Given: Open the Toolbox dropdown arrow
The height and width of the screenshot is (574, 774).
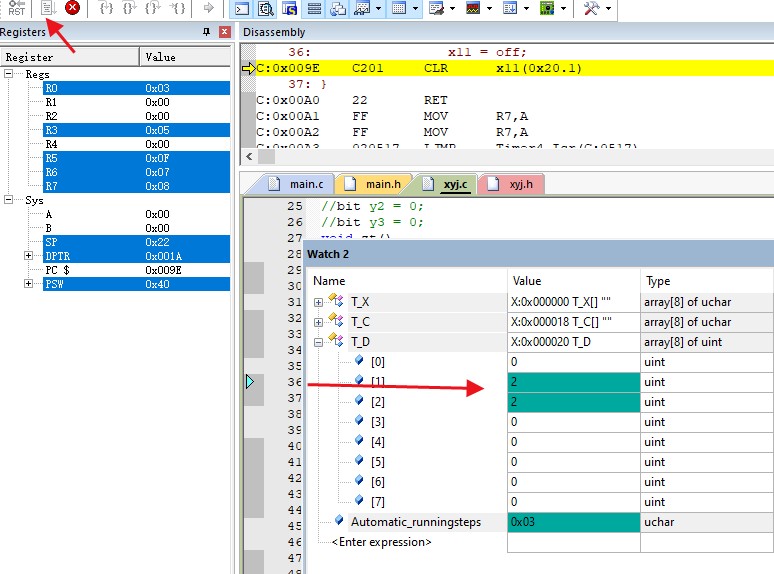Looking at the screenshot, I should coord(608,8).
